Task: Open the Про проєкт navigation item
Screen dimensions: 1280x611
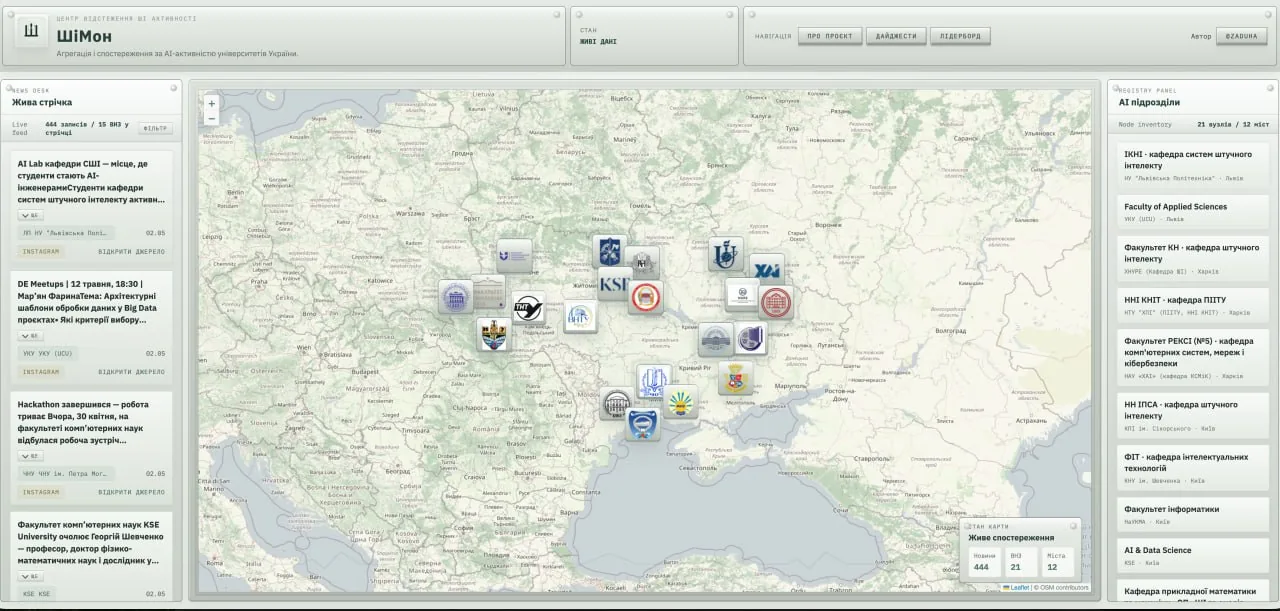Action: 830,36
